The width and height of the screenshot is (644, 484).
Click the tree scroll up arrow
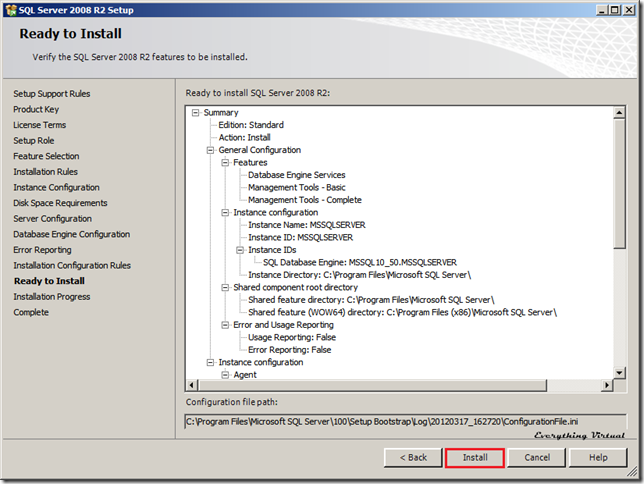pyautogui.click(x=619, y=112)
